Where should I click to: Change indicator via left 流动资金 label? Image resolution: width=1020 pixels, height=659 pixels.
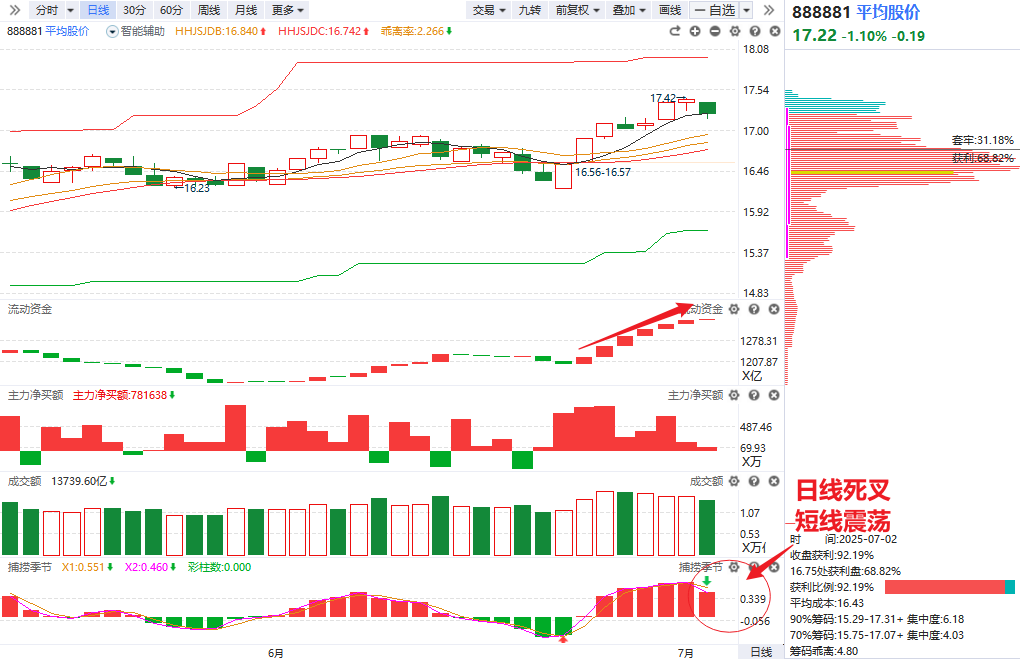coord(30,309)
